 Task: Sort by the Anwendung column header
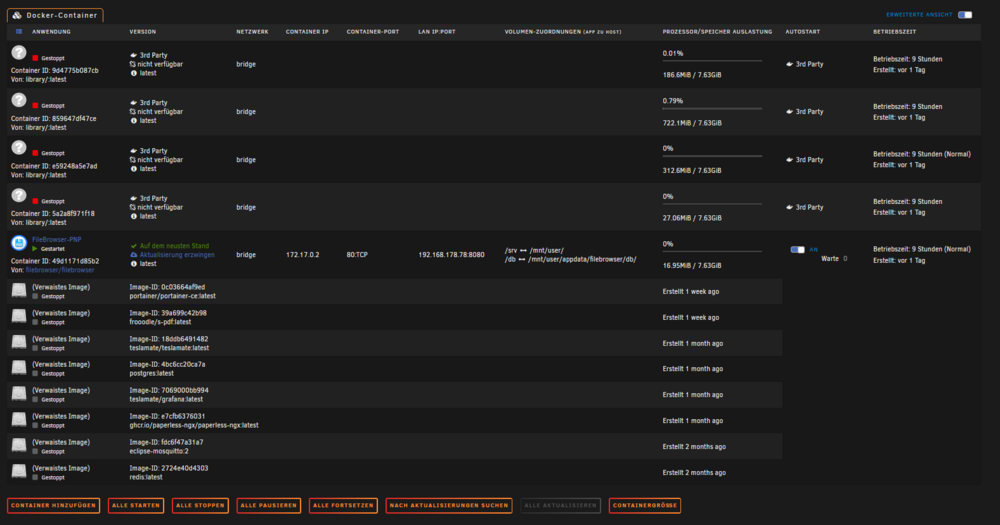[52, 31]
